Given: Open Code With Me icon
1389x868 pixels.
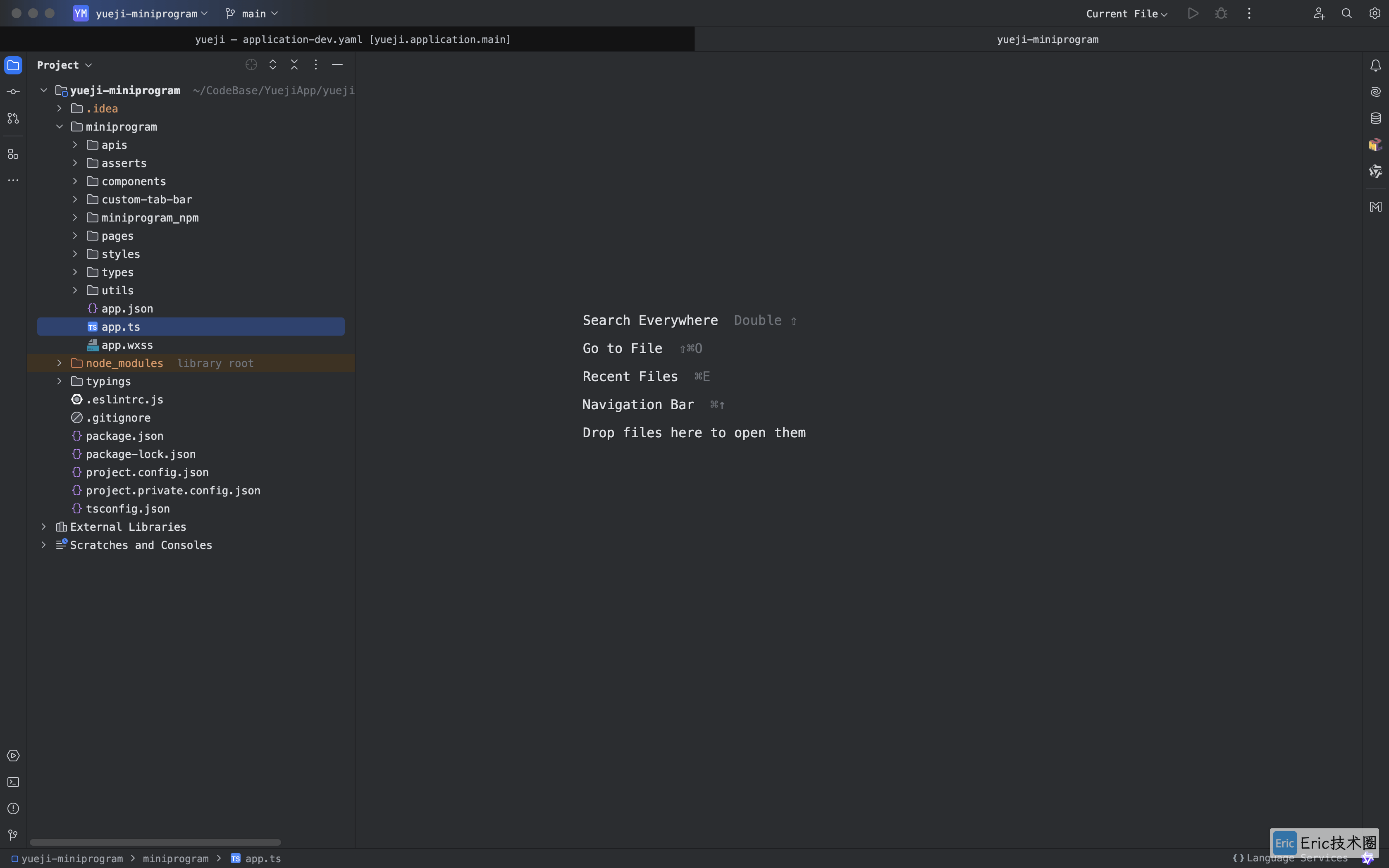Looking at the screenshot, I should pyautogui.click(x=1319, y=13).
